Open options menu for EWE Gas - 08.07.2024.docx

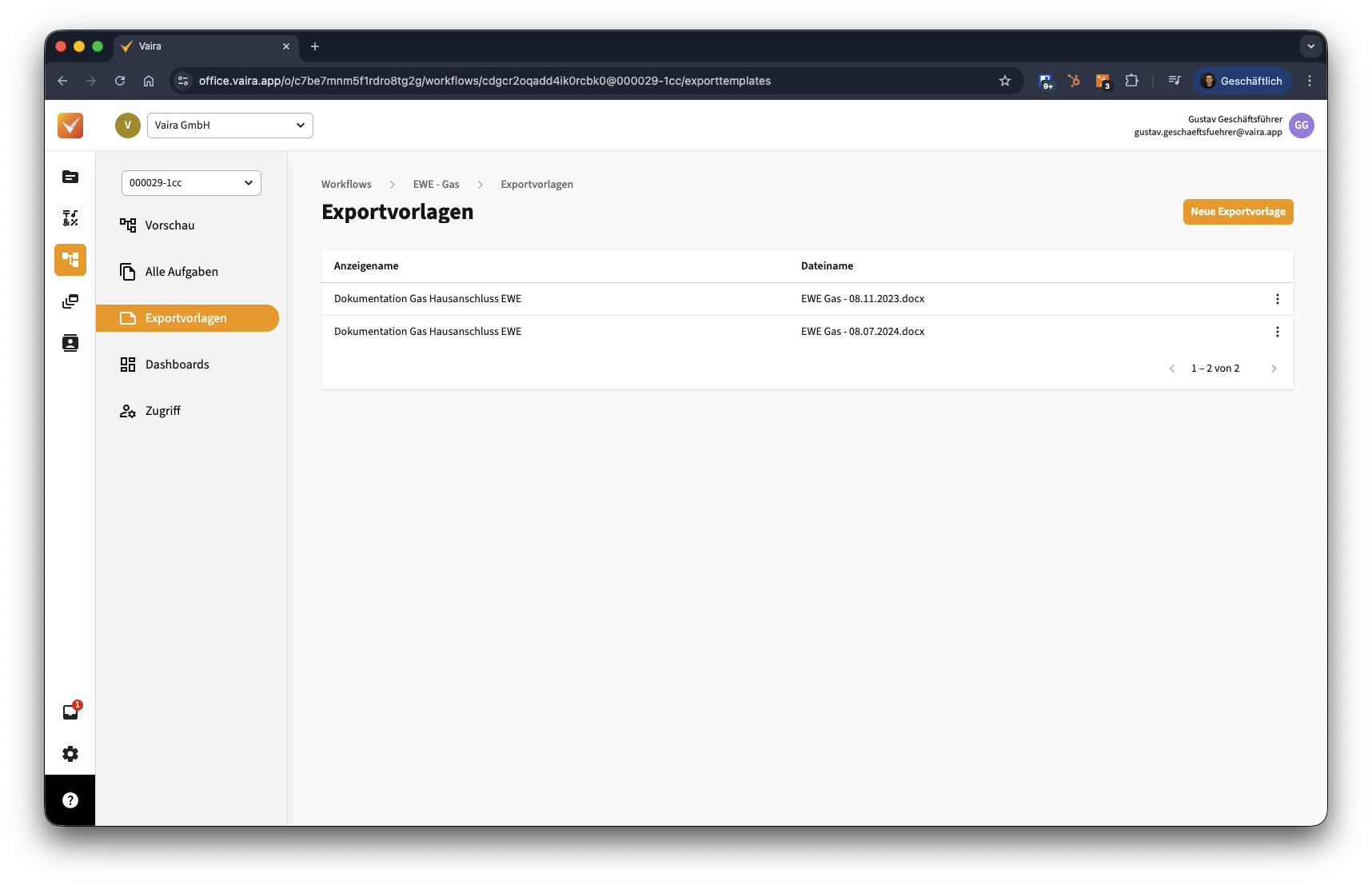point(1277,332)
